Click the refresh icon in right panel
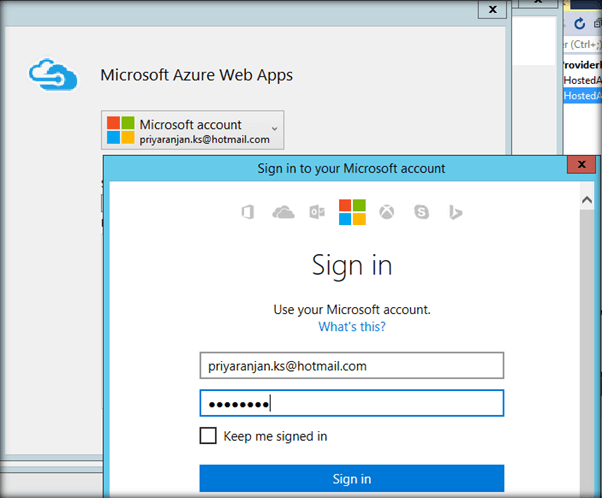Screen dimensions: 602x498 [579, 24]
